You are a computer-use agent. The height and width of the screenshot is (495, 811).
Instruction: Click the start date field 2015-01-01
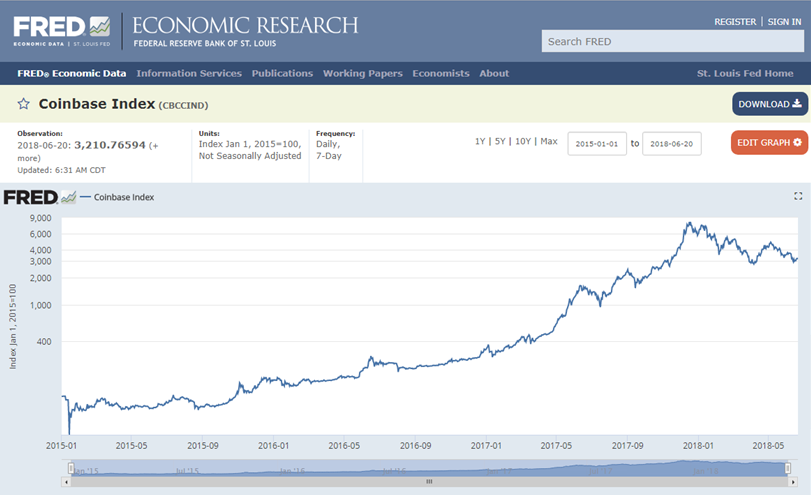click(x=597, y=144)
